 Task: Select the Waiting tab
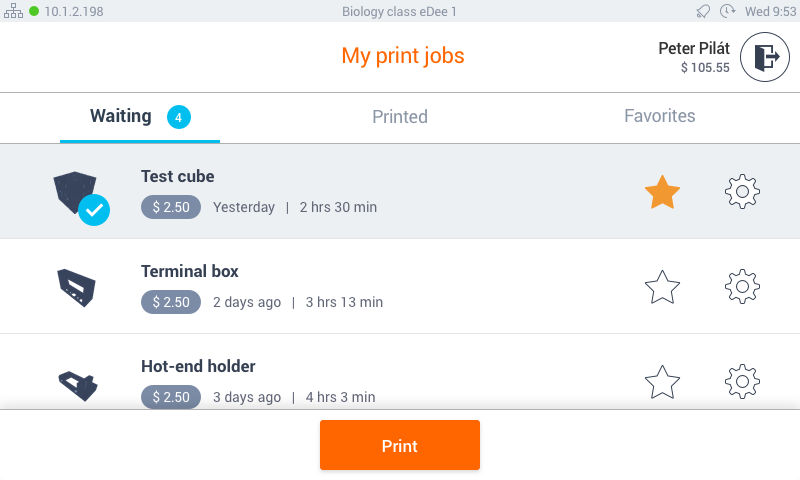click(121, 116)
